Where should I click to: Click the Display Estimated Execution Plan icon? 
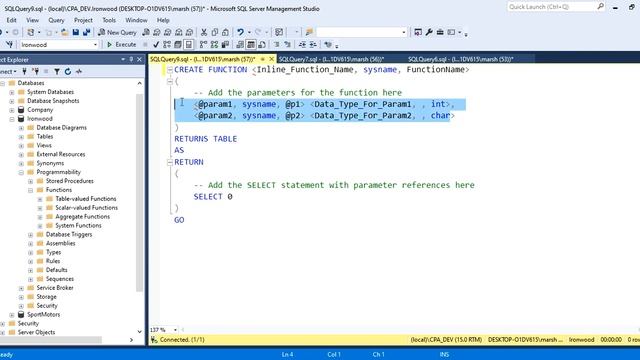click(x=167, y=44)
